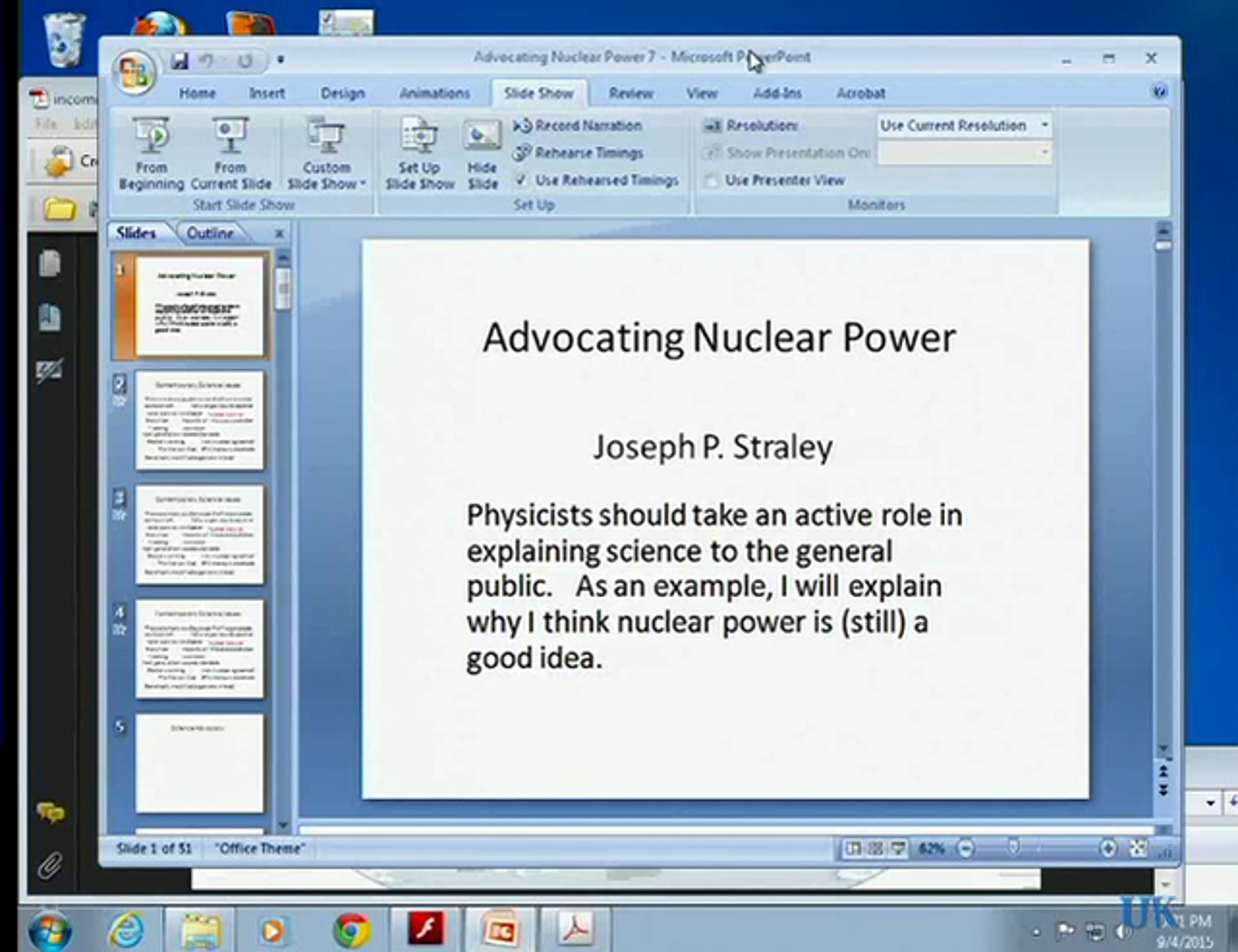Open the Design ribbon tab
The width and height of the screenshot is (1238, 952).
coord(343,93)
